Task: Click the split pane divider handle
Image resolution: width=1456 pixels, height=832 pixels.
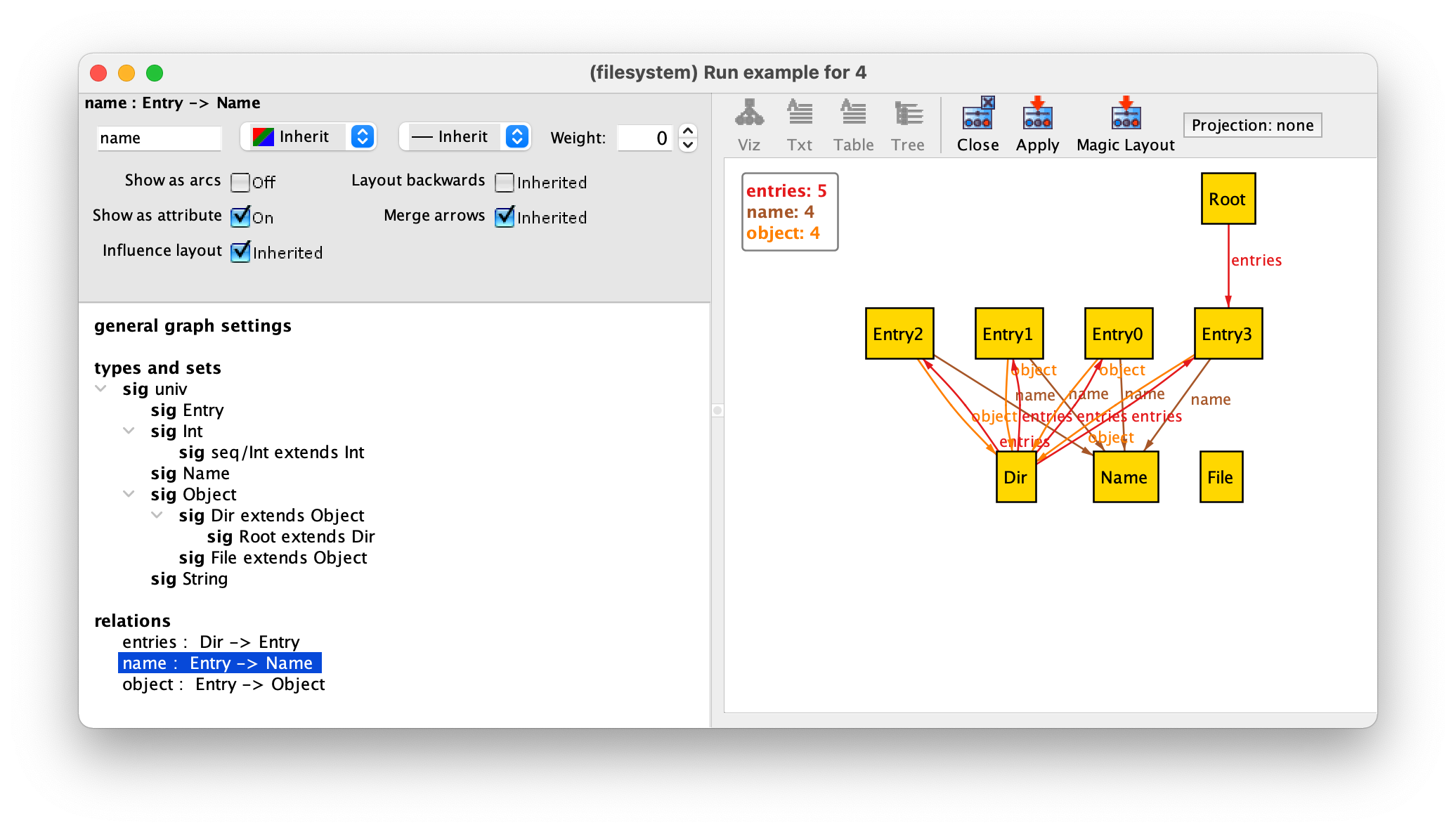Action: click(x=717, y=410)
